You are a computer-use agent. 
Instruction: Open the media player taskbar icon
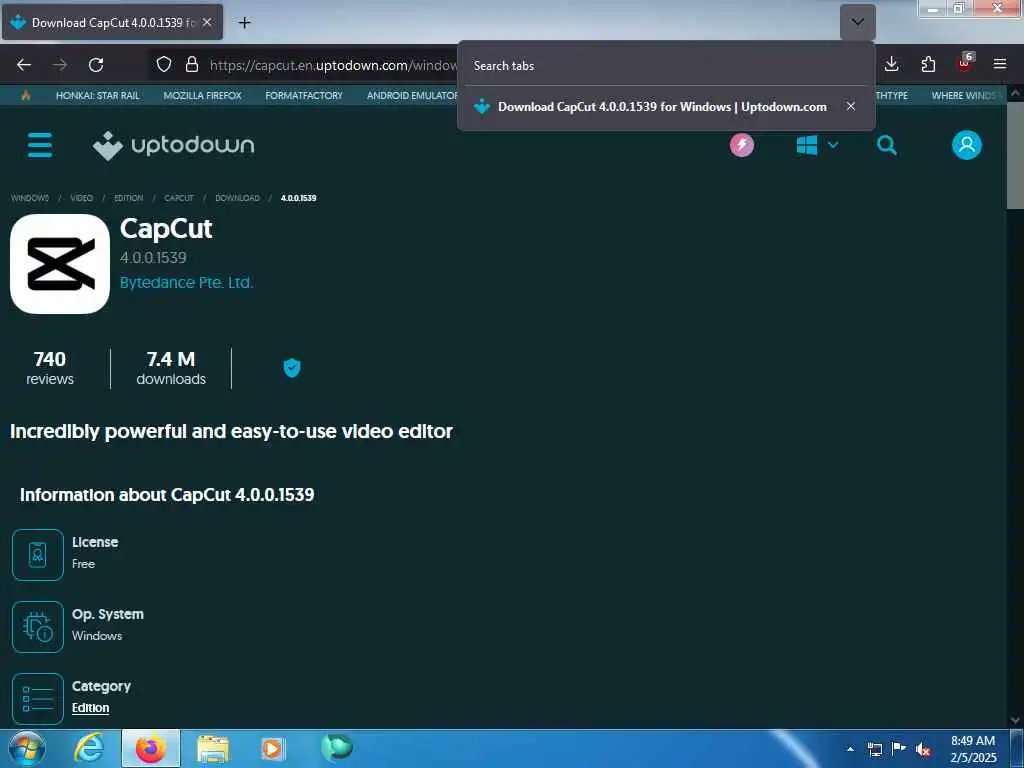pyautogui.click(x=272, y=748)
